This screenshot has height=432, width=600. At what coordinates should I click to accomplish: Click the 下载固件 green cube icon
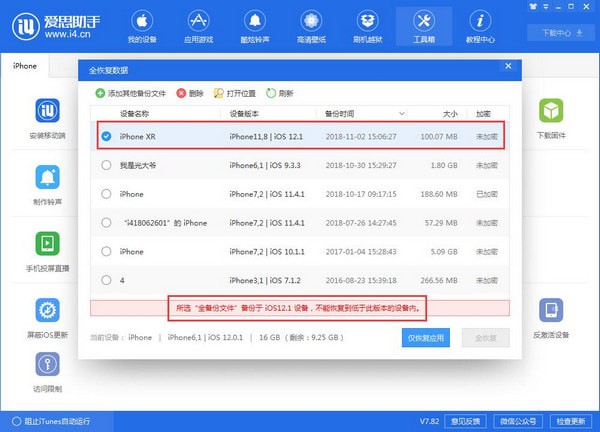tap(551, 111)
